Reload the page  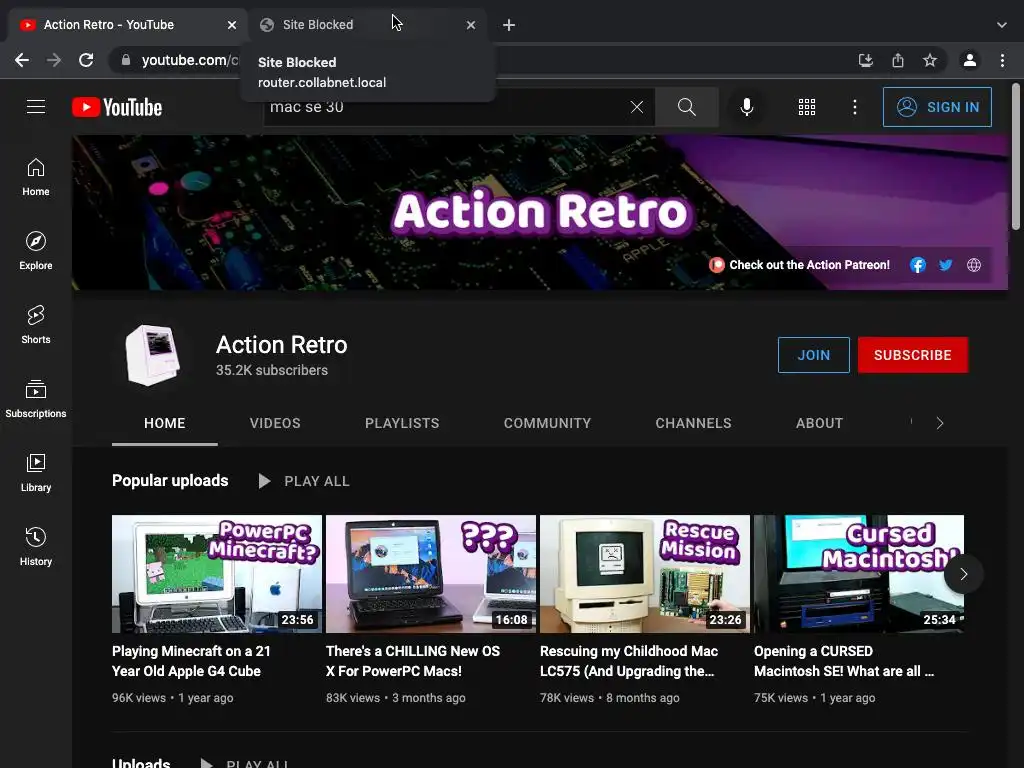[86, 60]
